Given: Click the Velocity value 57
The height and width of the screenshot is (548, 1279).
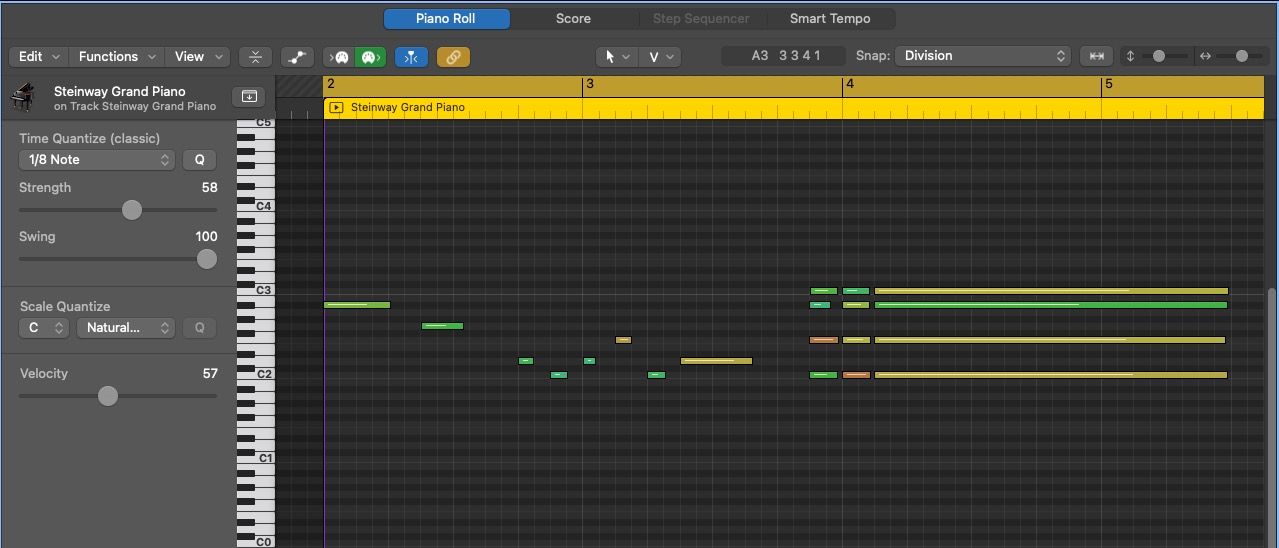Looking at the screenshot, I should click(209, 374).
